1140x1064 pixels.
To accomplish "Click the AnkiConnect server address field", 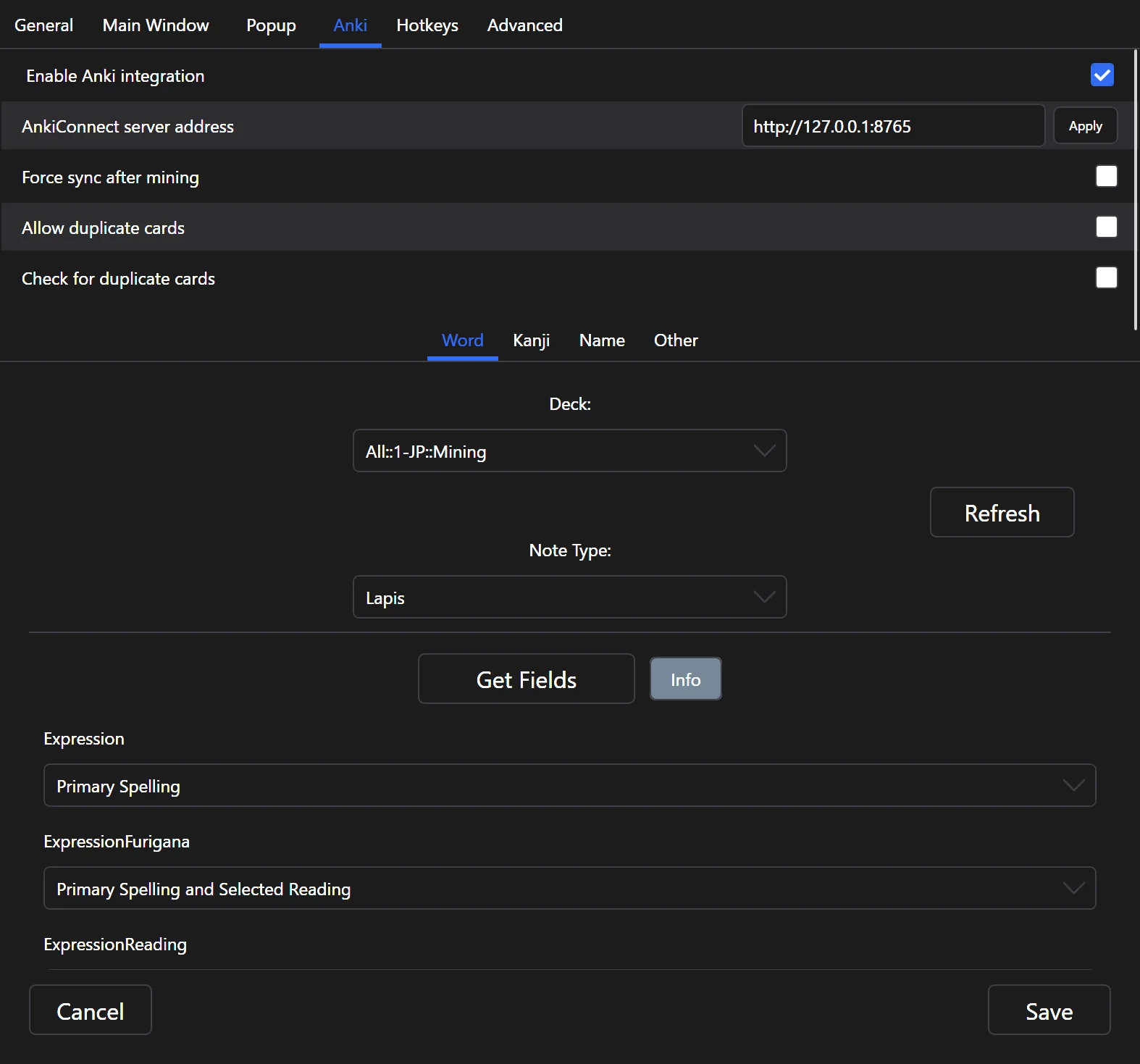I will [x=892, y=126].
